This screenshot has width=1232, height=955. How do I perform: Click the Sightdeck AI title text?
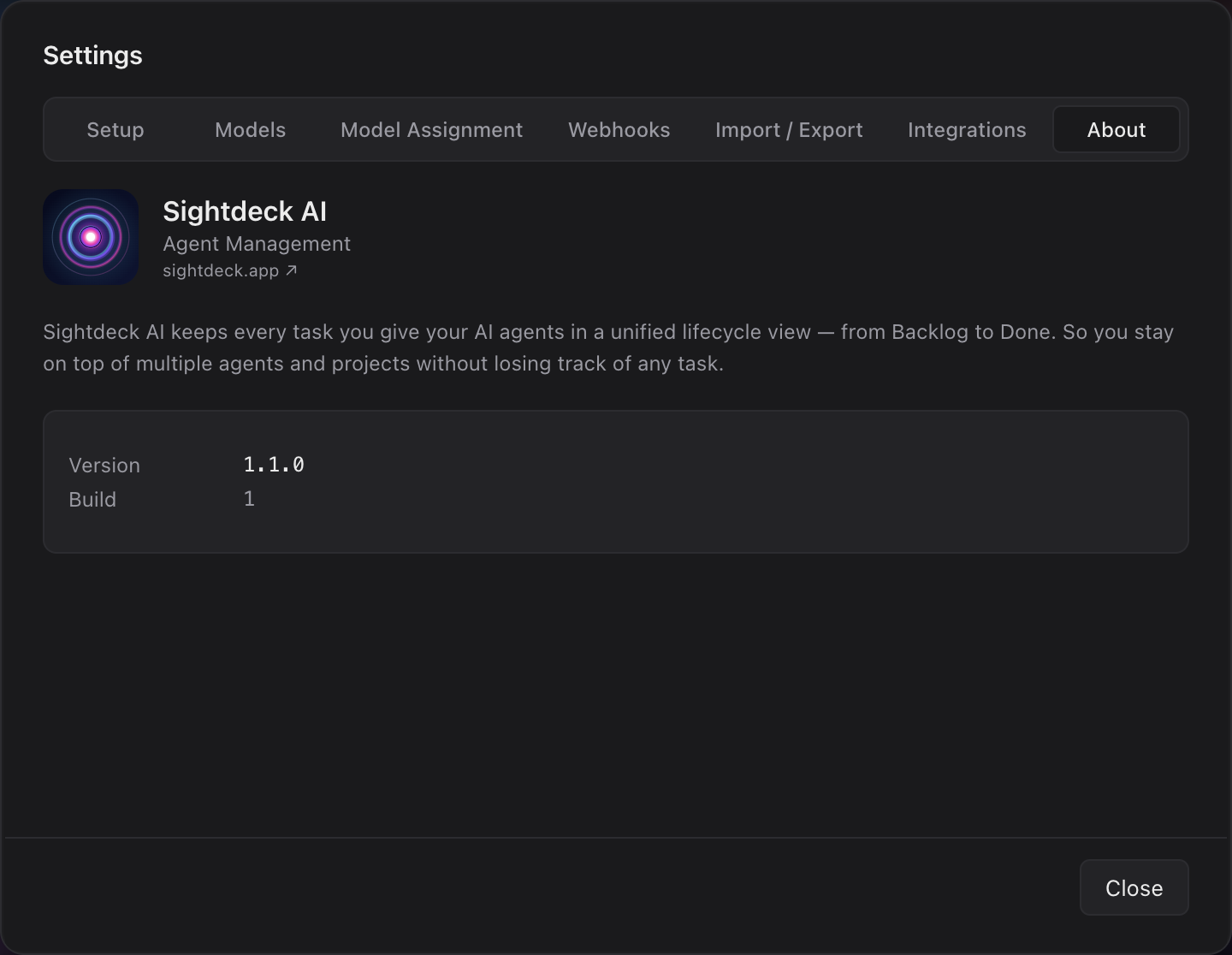pos(245,211)
